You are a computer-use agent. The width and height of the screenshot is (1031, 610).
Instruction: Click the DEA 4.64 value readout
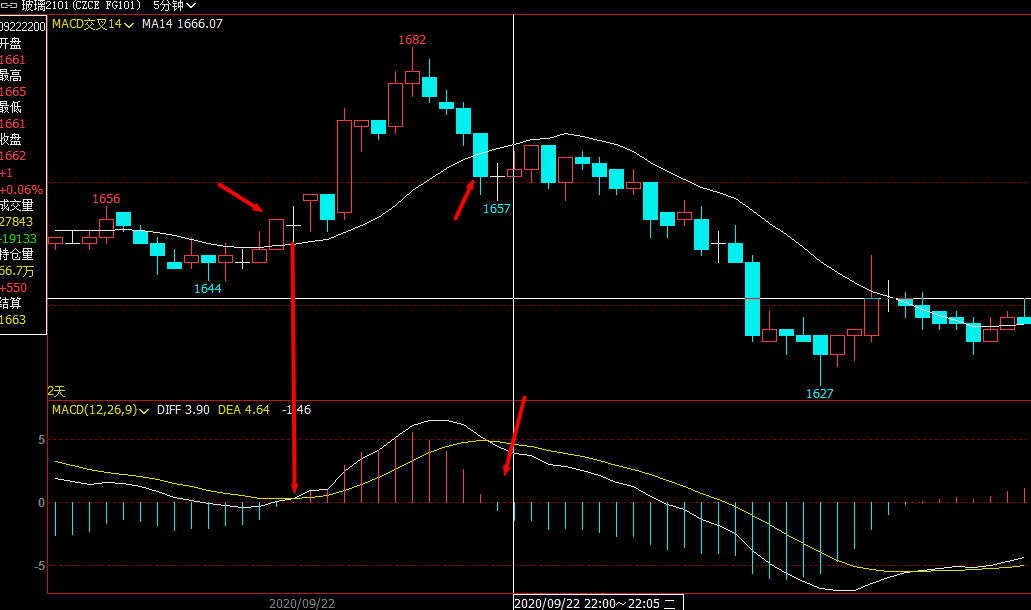tap(244, 410)
